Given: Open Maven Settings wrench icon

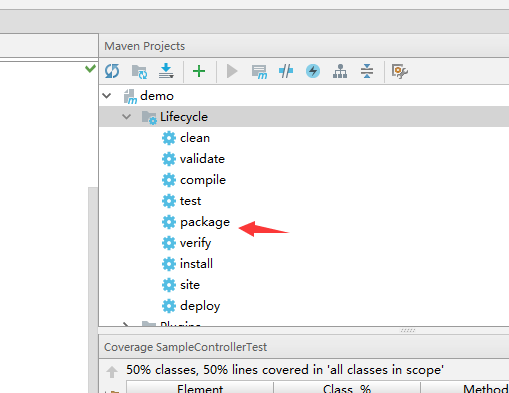Looking at the screenshot, I should (x=400, y=71).
